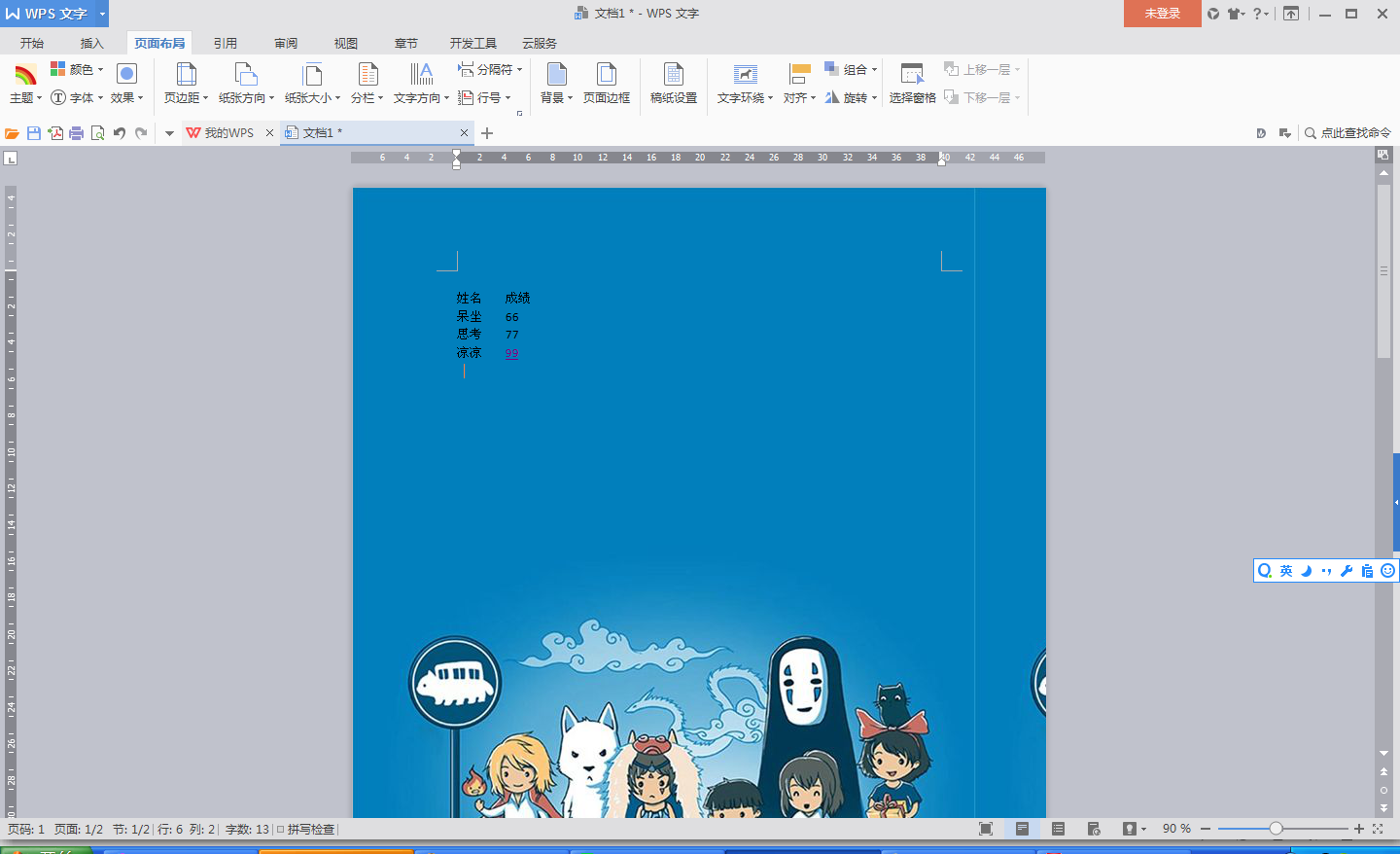
Task: Click the undo arrow icon
Action: pos(120,133)
